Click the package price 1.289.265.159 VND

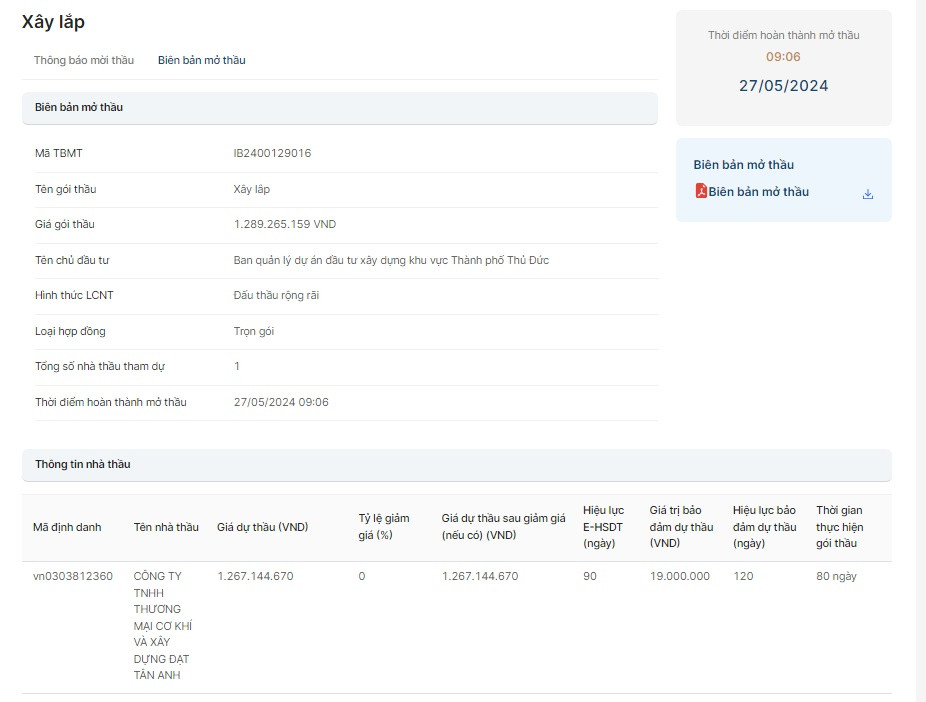[x=284, y=224]
